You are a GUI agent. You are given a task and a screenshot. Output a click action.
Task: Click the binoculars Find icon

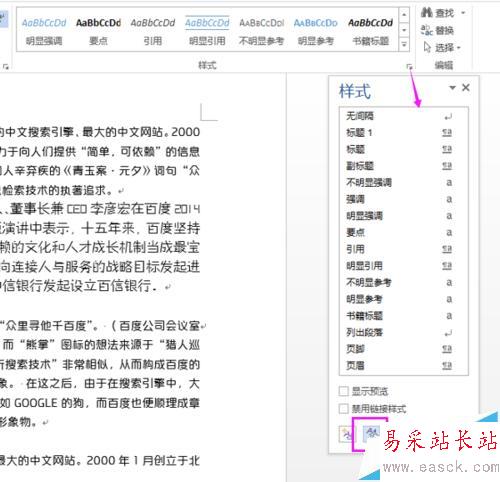pos(426,13)
